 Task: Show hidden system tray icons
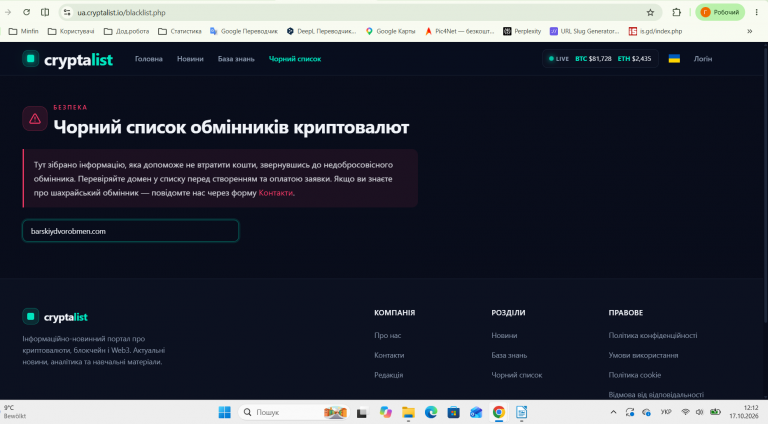(x=613, y=412)
